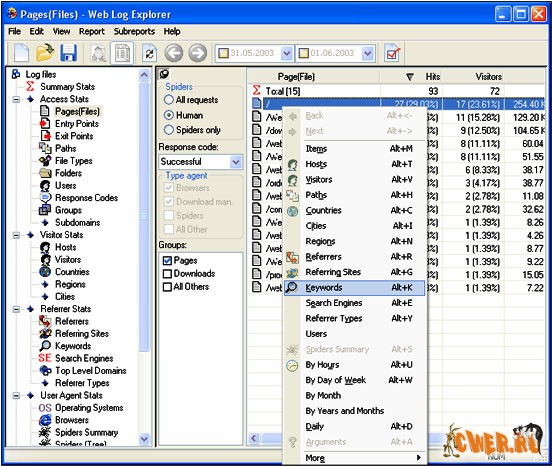Open the 31.05.2003 start date dropdown

coord(287,53)
